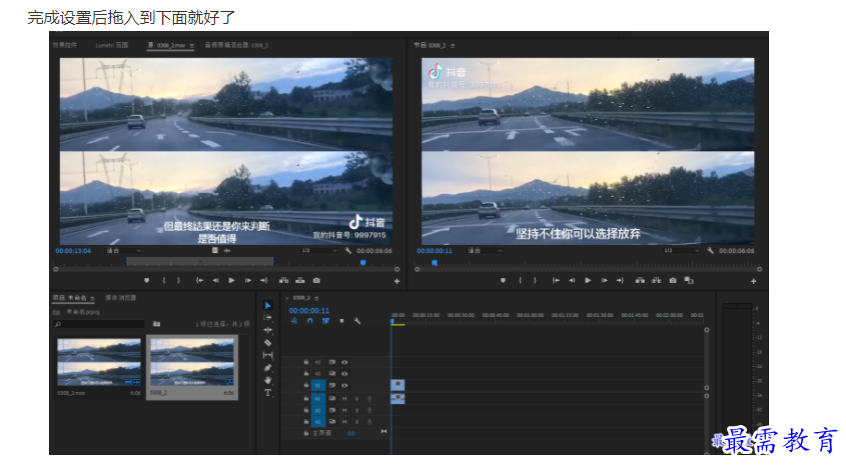Solo audio track A2
Image resolution: width=846 pixels, height=472 pixels.
357,410
